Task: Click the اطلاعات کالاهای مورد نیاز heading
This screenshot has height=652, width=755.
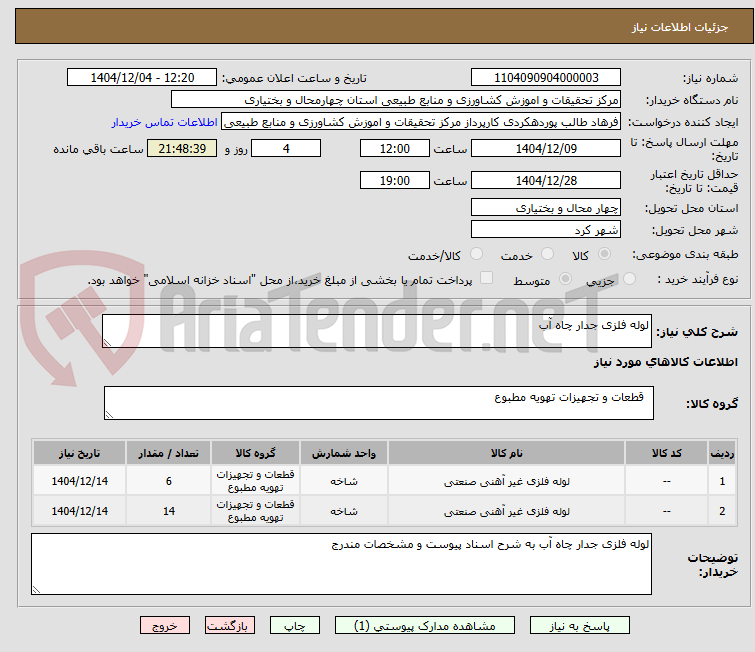Action: [x=665, y=362]
